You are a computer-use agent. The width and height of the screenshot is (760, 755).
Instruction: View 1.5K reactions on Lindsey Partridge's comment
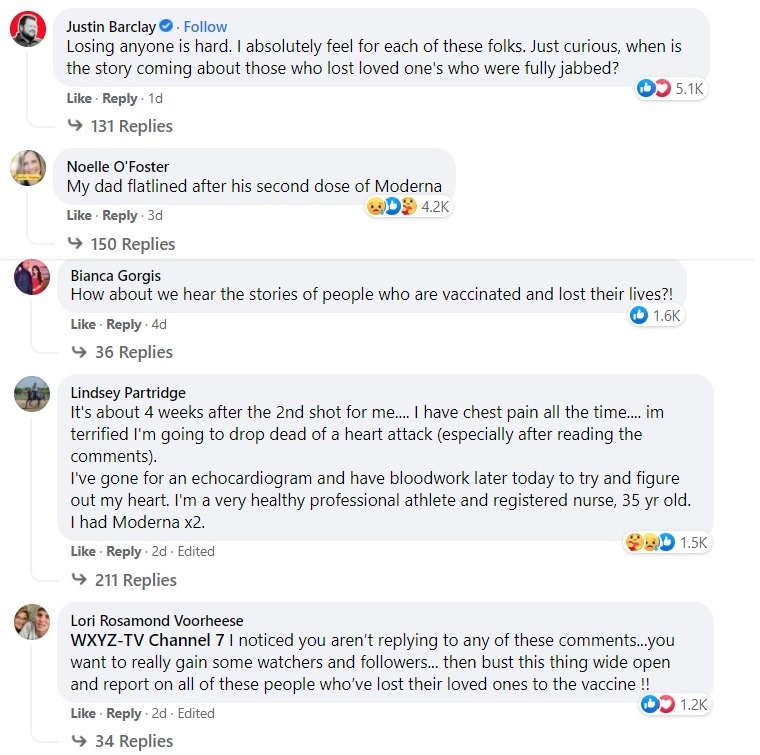click(x=667, y=542)
